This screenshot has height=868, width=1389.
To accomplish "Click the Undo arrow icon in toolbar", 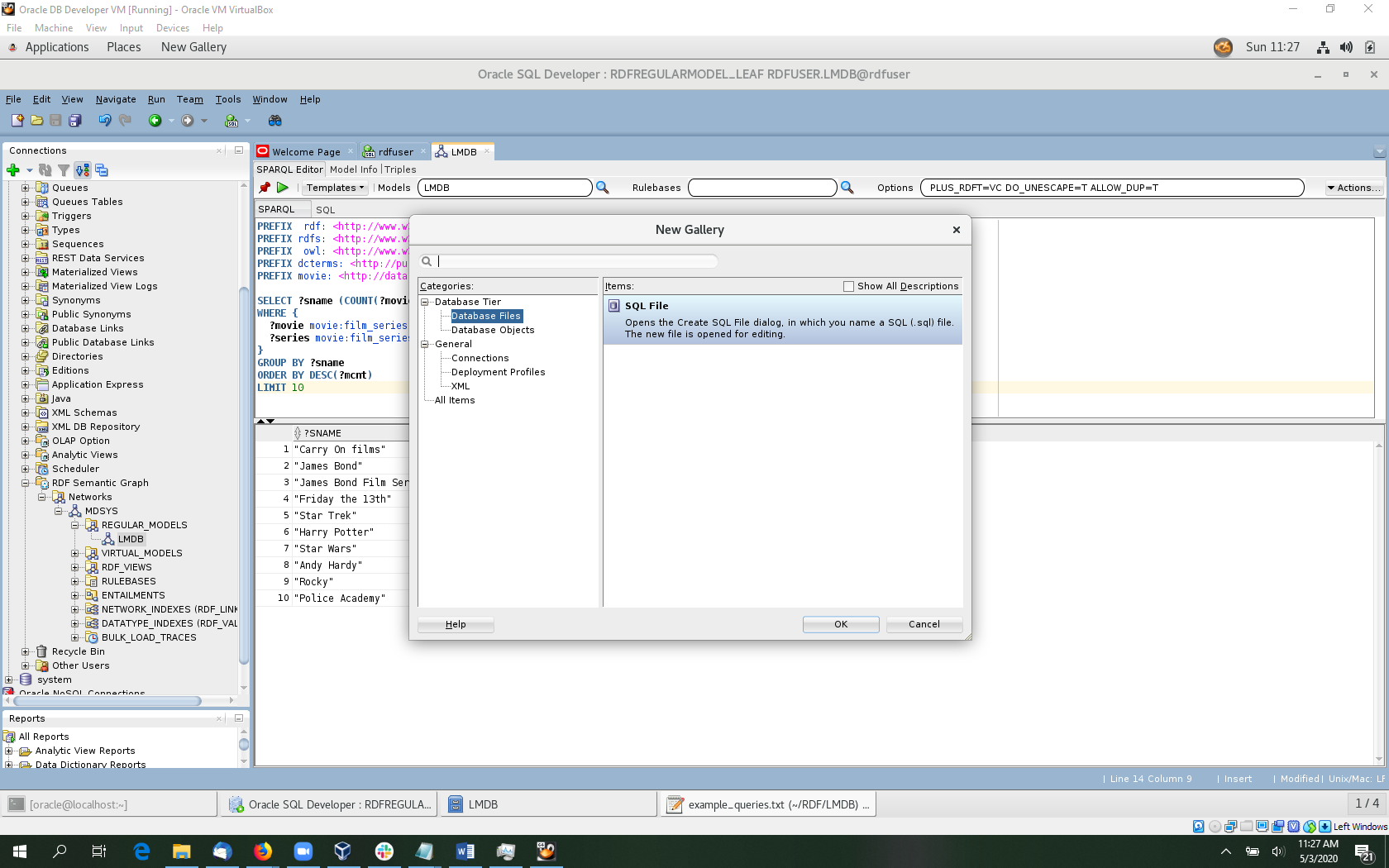I will click(x=105, y=121).
